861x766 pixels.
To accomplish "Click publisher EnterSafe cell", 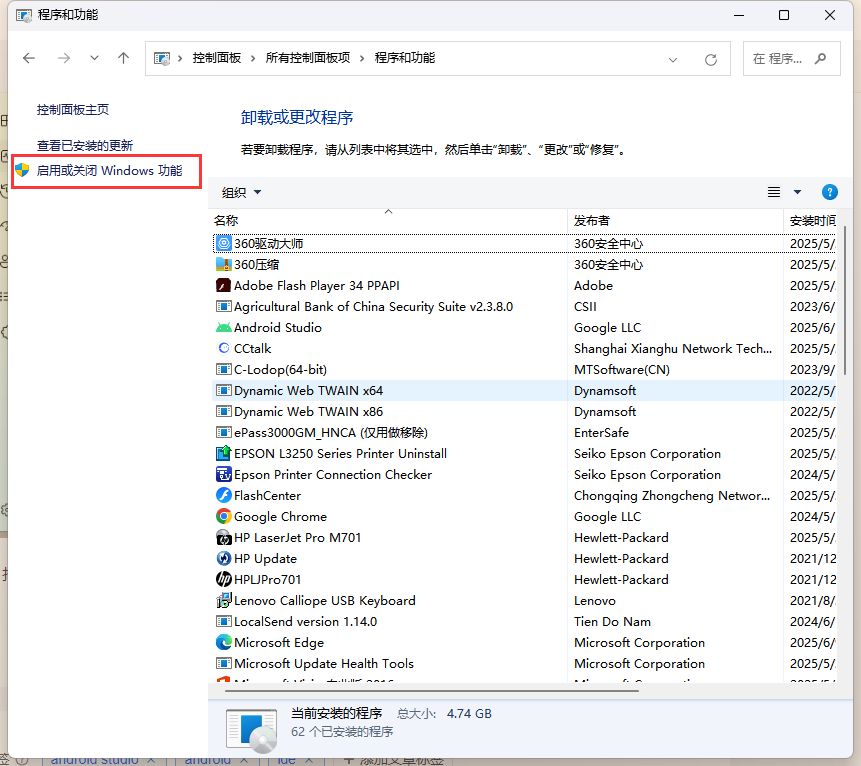I will (x=601, y=433).
